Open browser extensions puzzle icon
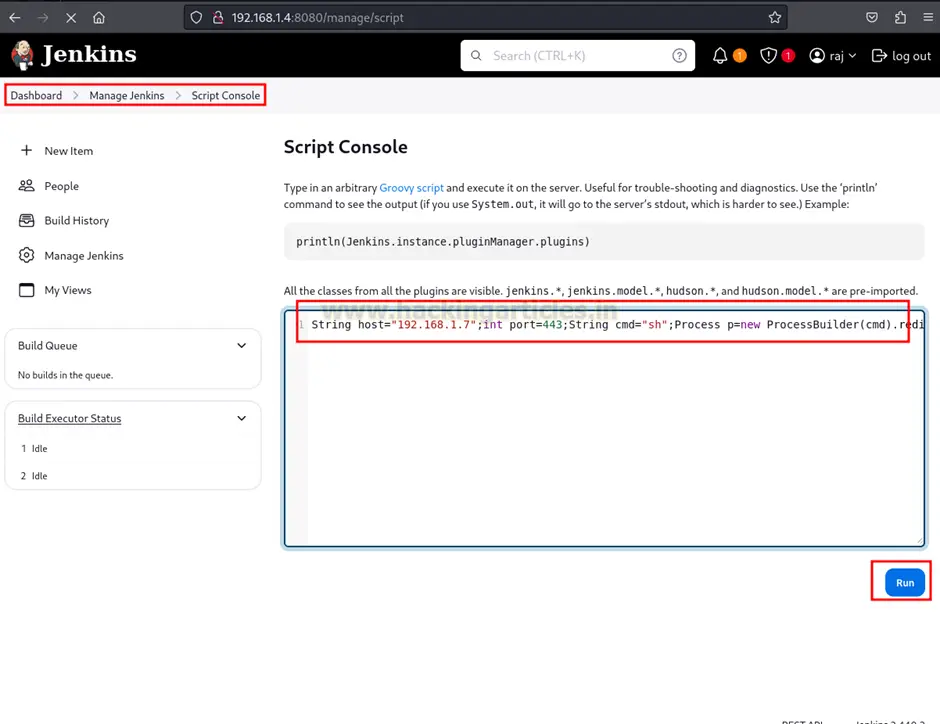Viewport: 940px width, 724px height. coord(900,17)
